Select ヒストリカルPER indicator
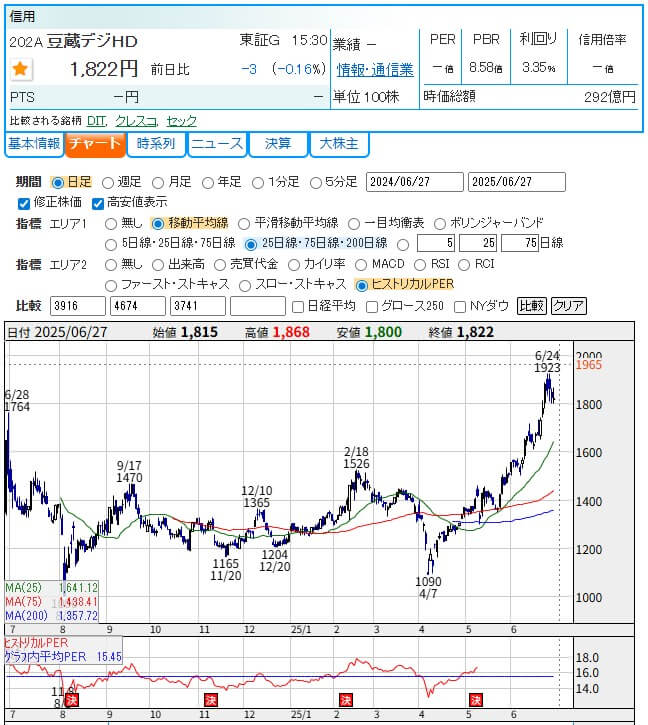The height and width of the screenshot is (725, 648). [362, 286]
